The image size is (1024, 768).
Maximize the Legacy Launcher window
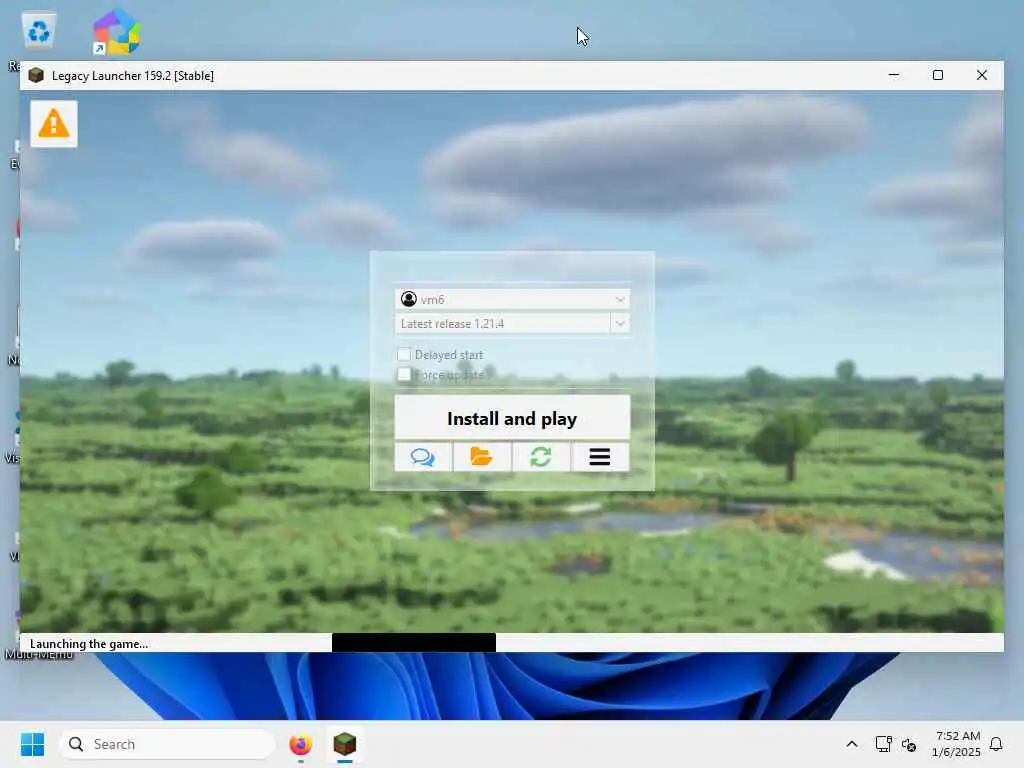pyautogui.click(x=938, y=75)
